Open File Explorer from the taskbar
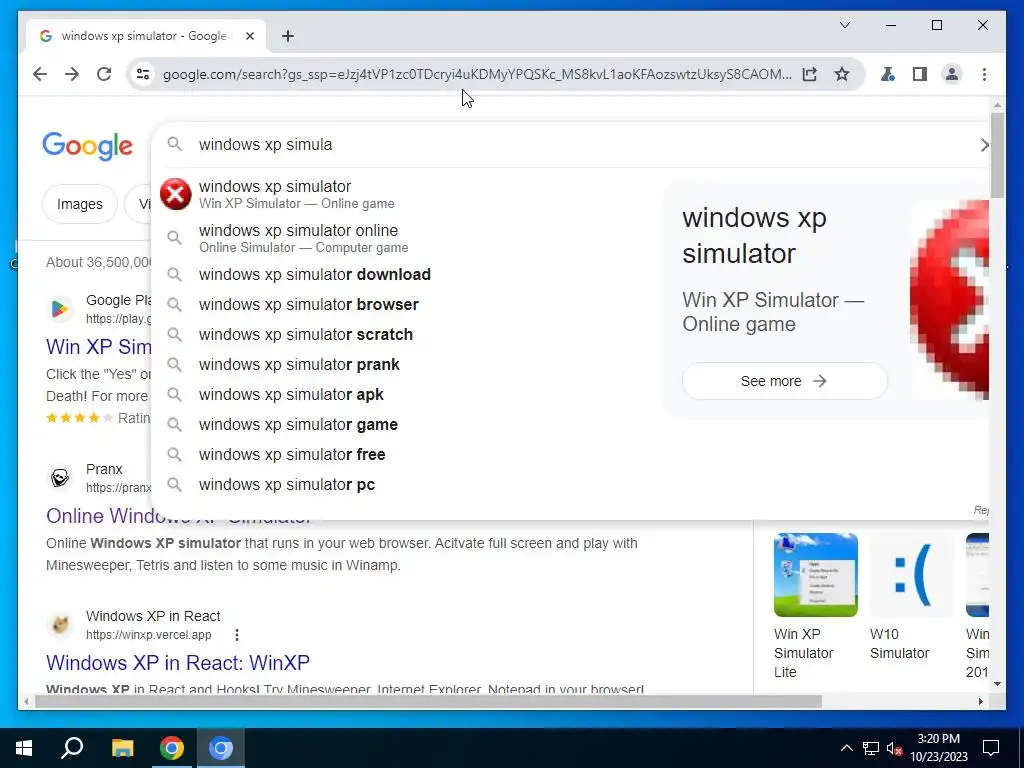Viewport: 1024px width, 768px height. 122,748
